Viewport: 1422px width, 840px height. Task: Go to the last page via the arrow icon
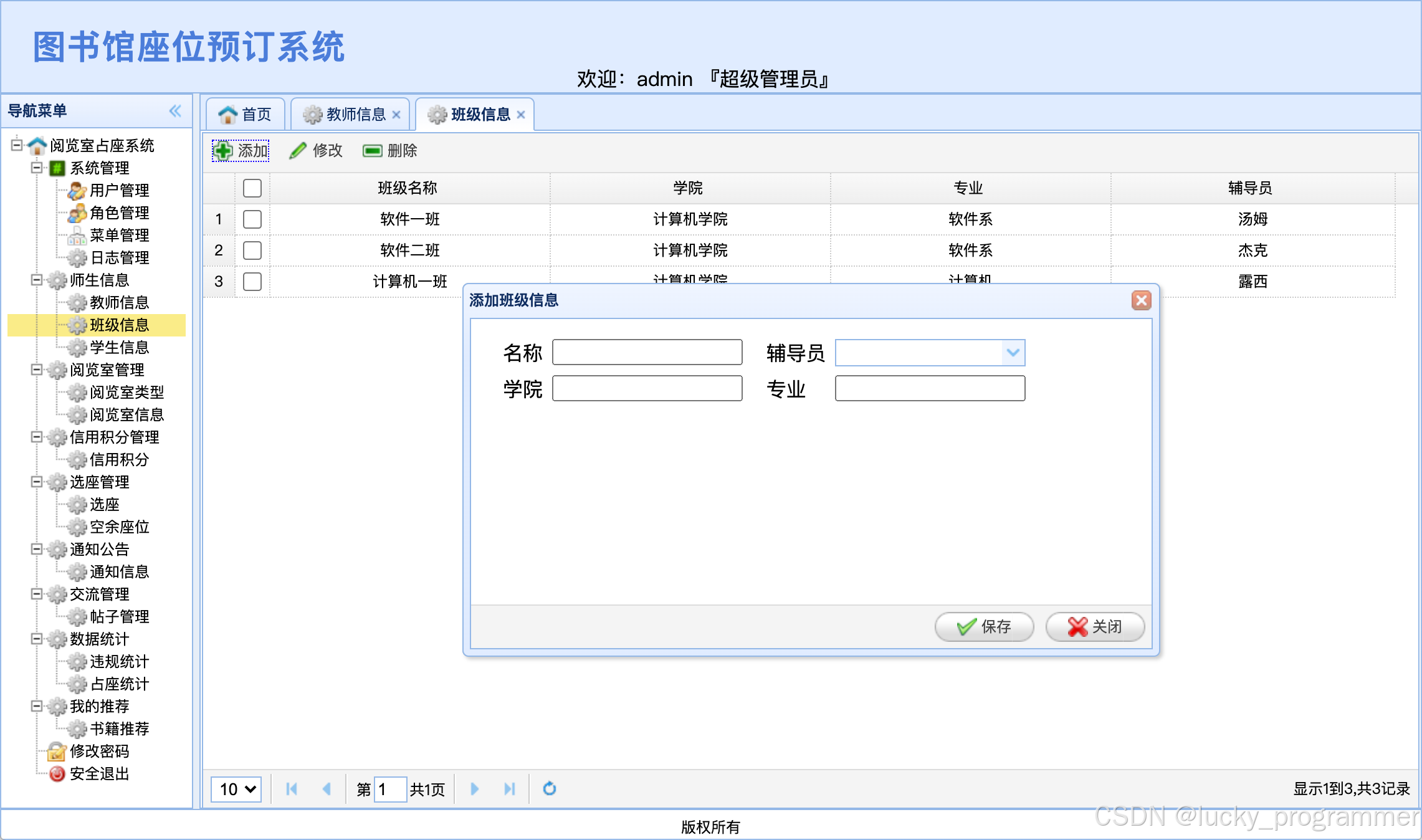click(x=509, y=789)
